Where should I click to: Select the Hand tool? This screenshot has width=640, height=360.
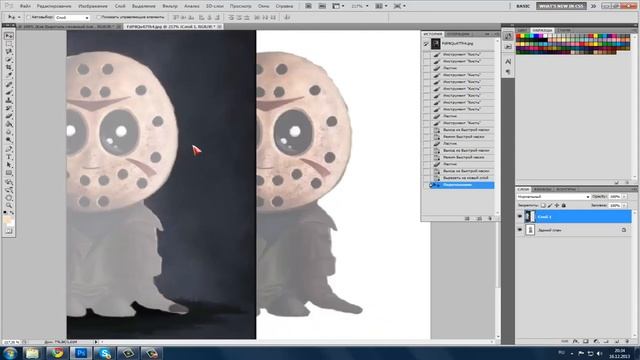click(9, 198)
